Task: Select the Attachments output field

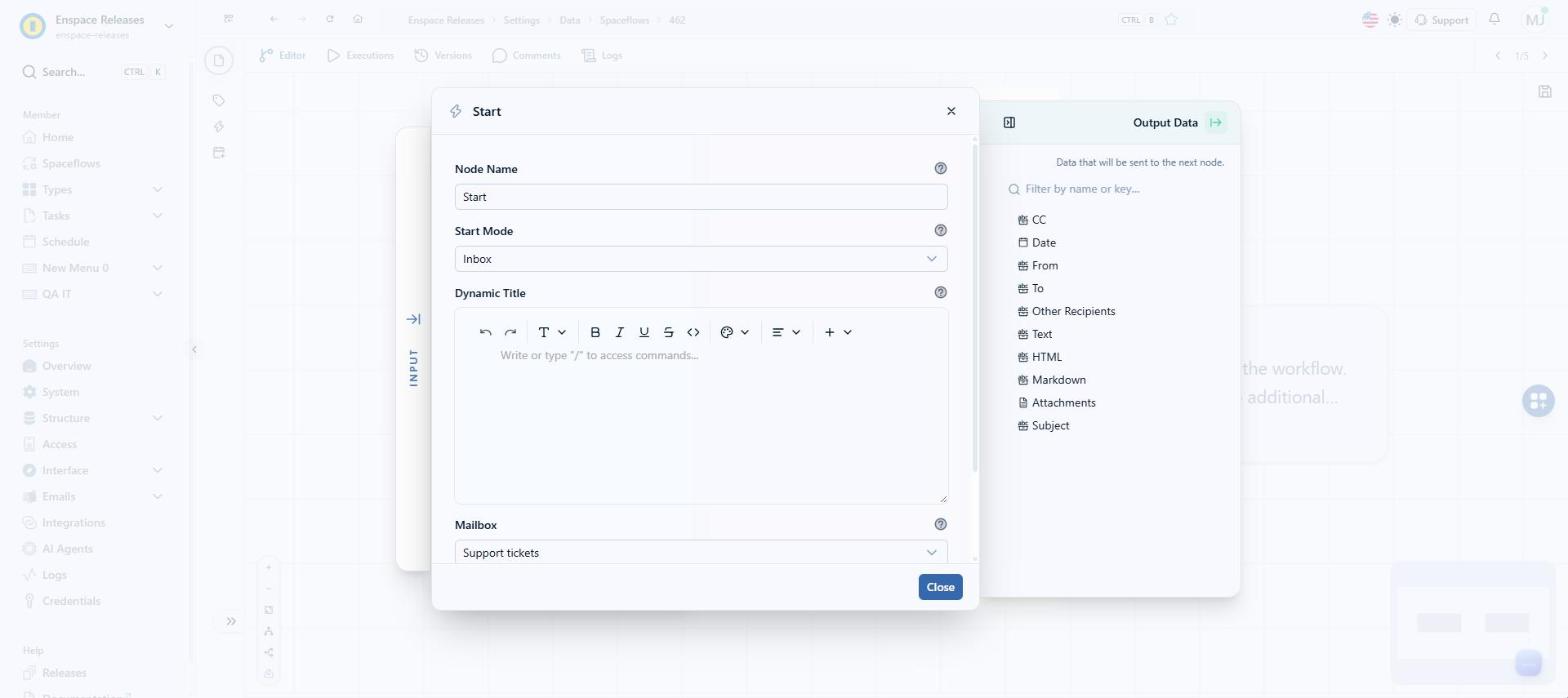Action: (x=1057, y=403)
